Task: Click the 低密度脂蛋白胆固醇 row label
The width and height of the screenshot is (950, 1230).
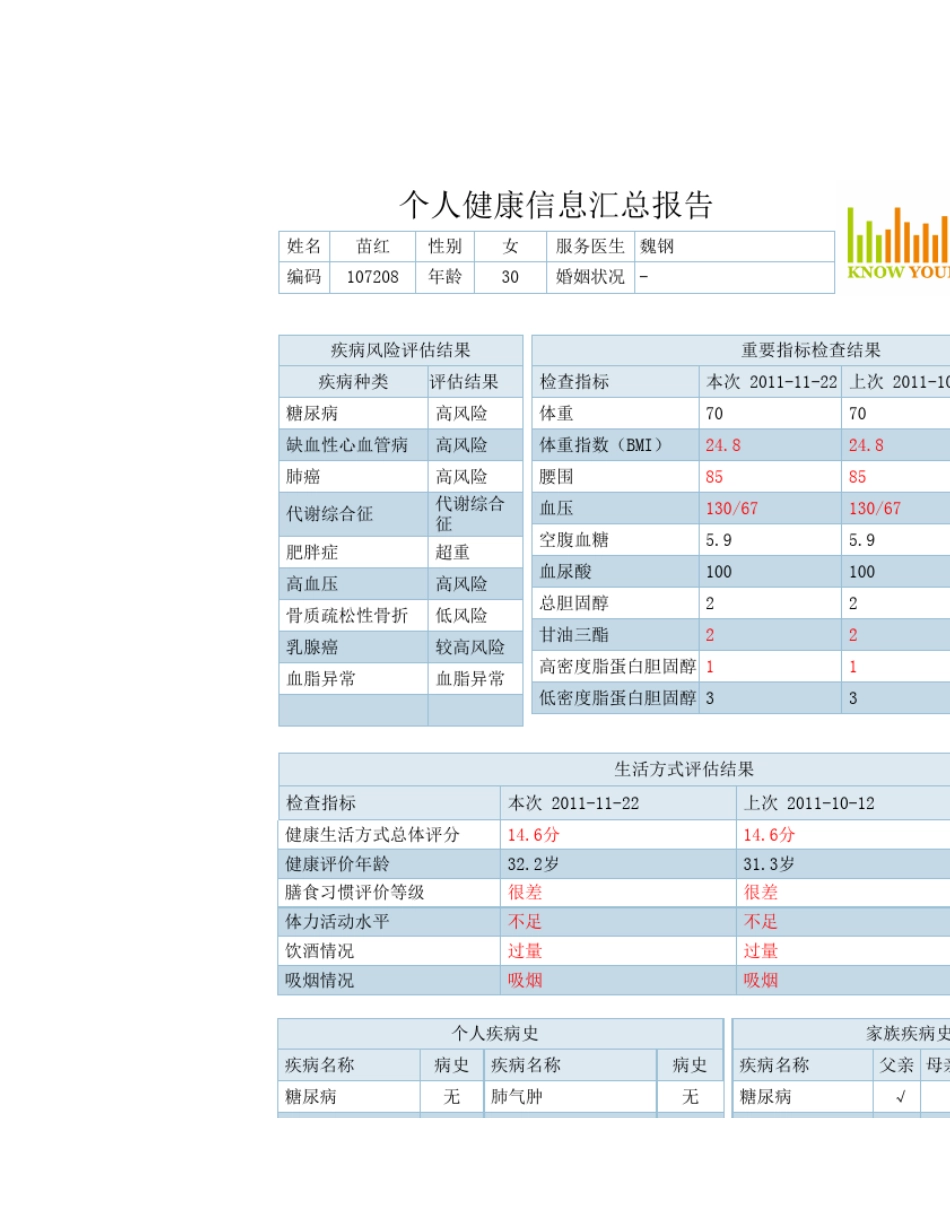Action: 617,698
